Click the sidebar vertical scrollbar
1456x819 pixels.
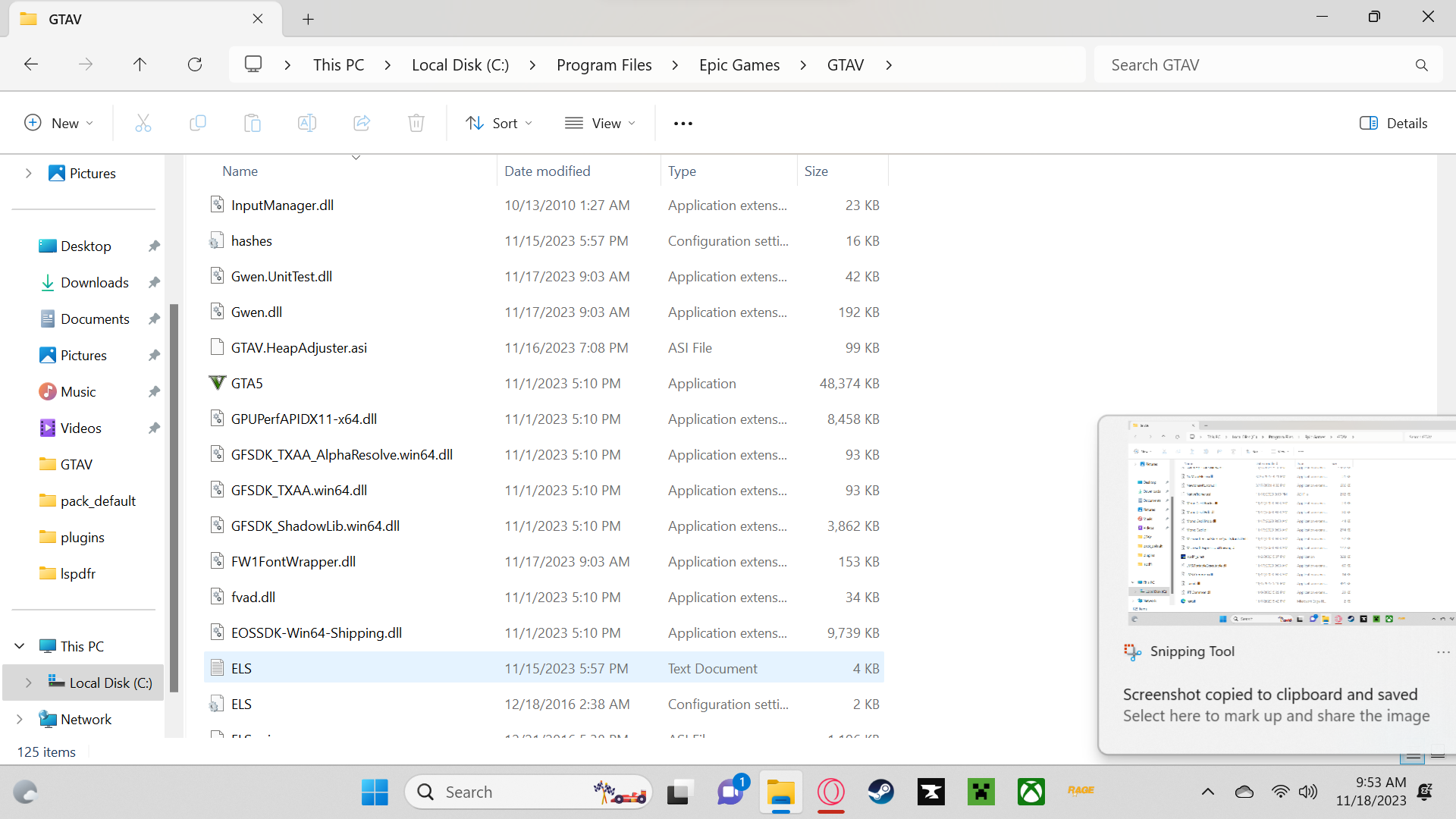[174, 497]
